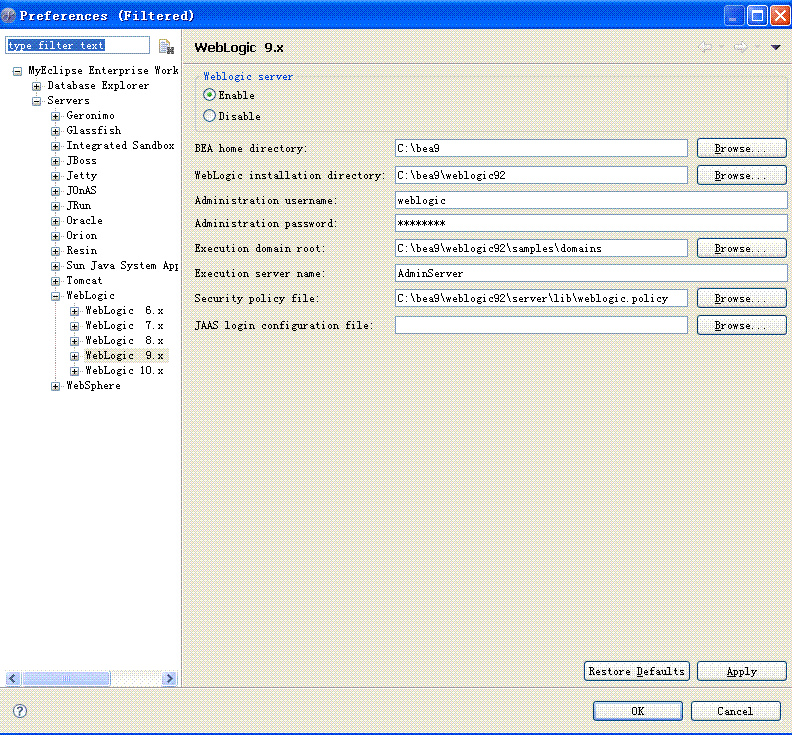This screenshot has width=792, height=735.
Task: Expand the Glassfish node
Action: [56, 131]
